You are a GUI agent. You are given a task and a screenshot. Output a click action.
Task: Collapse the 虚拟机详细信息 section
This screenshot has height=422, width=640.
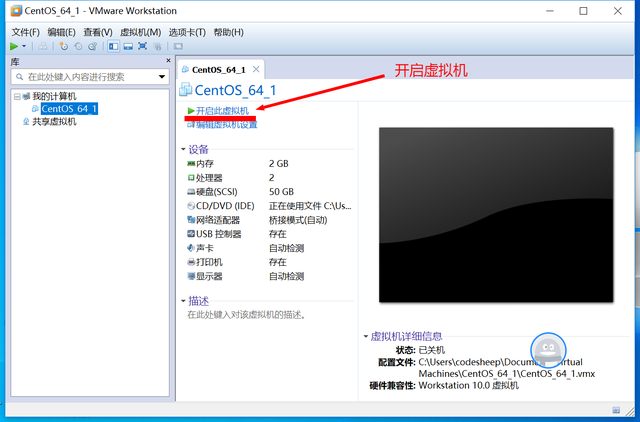(366, 336)
